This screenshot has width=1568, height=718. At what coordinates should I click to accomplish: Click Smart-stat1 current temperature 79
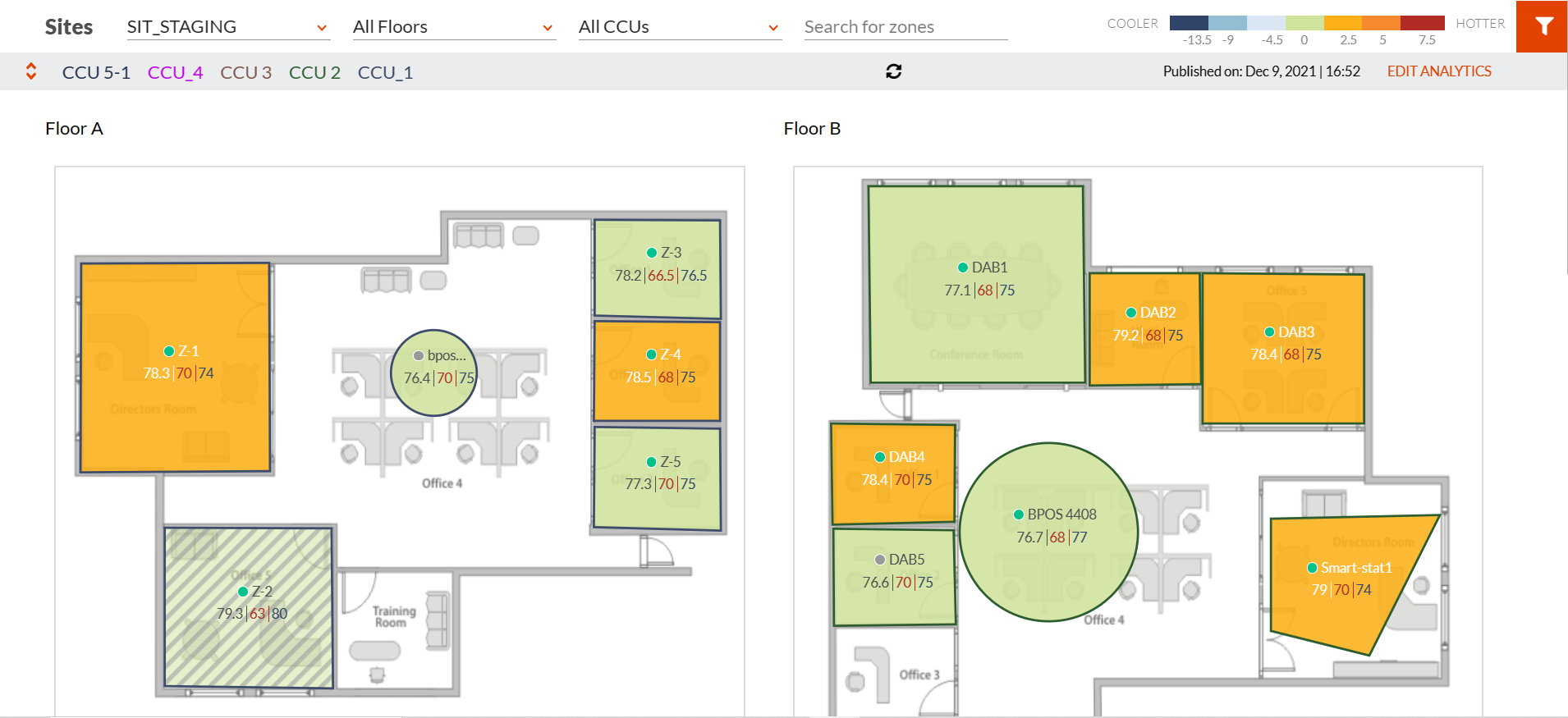point(1319,590)
